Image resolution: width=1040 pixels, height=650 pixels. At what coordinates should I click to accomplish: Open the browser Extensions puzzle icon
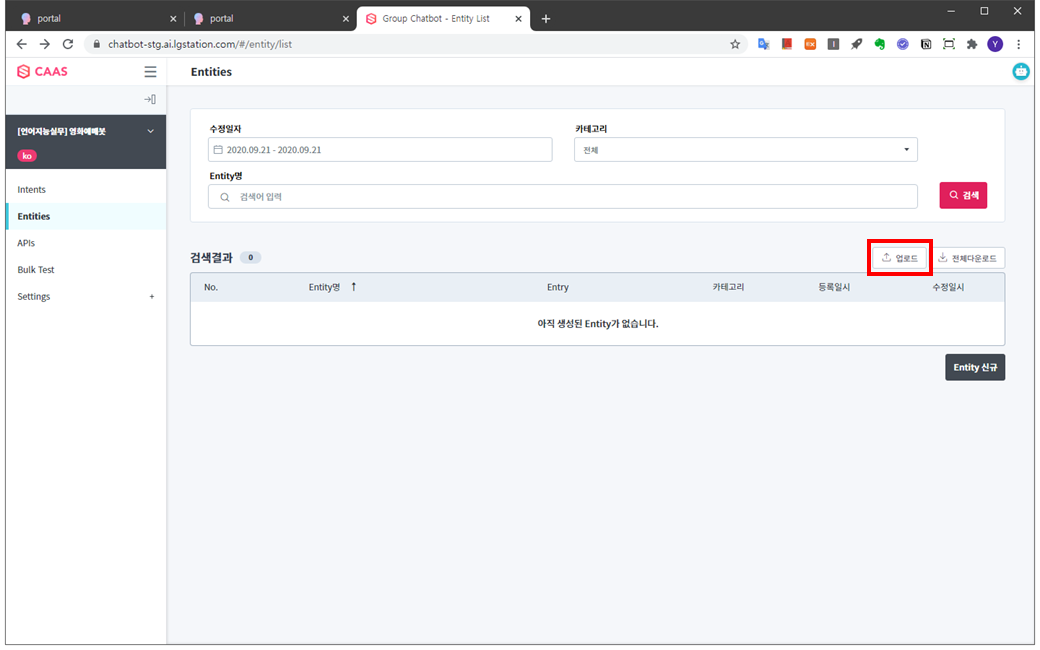click(971, 44)
